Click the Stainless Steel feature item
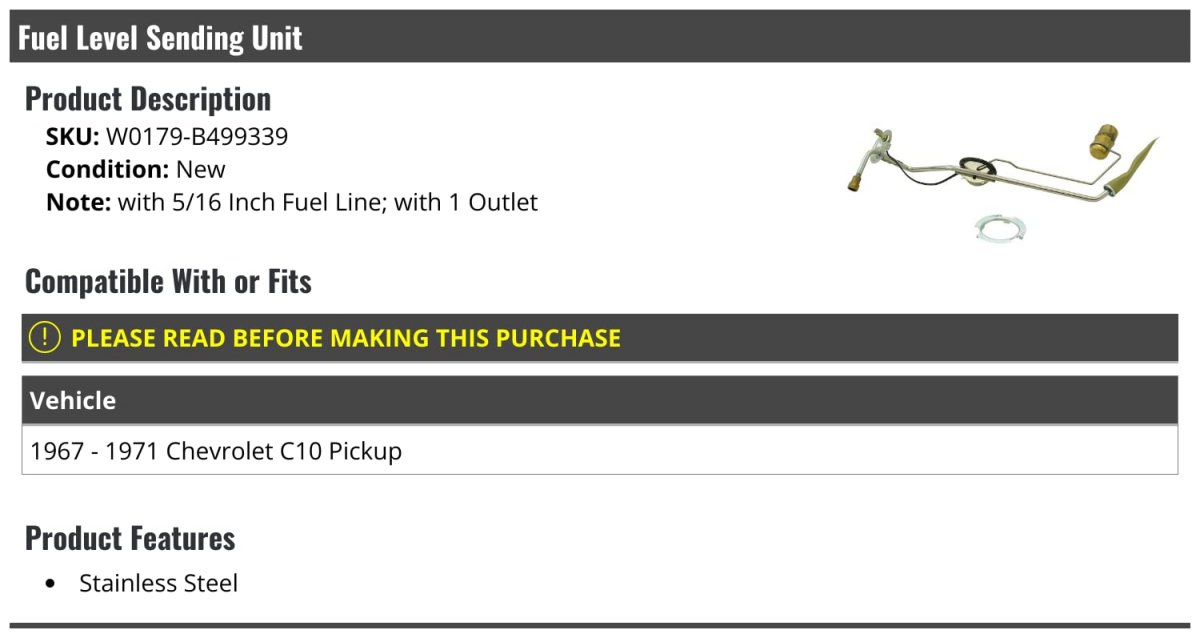This screenshot has width=1200, height=638. (159, 583)
